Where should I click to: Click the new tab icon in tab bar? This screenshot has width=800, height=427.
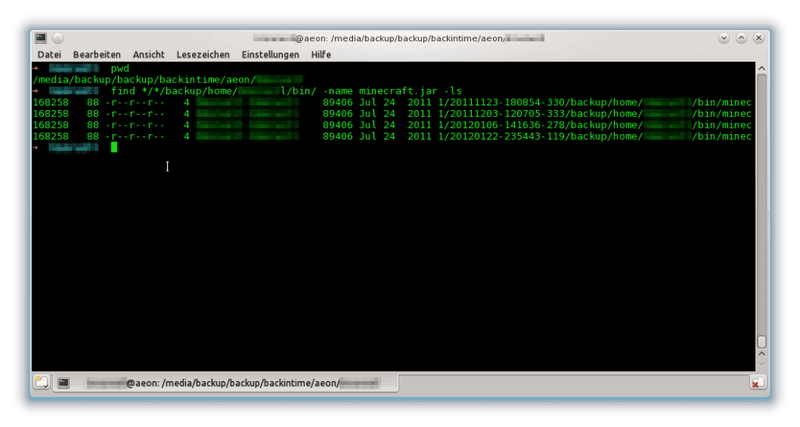(41, 381)
